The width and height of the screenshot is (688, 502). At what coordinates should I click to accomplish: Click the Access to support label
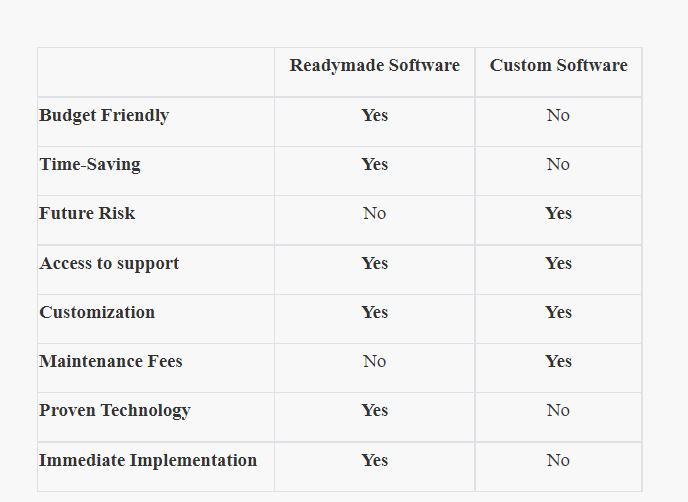[x=109, y=263]
